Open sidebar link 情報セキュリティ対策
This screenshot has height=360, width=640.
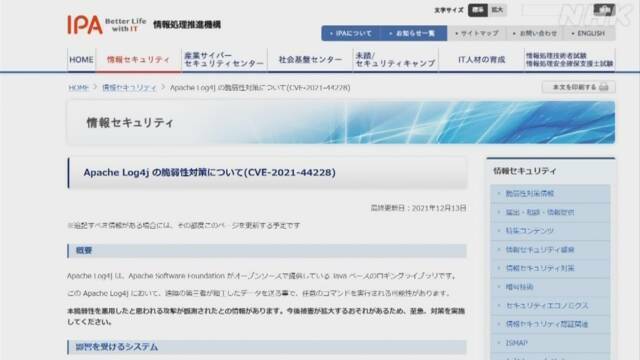540,268
